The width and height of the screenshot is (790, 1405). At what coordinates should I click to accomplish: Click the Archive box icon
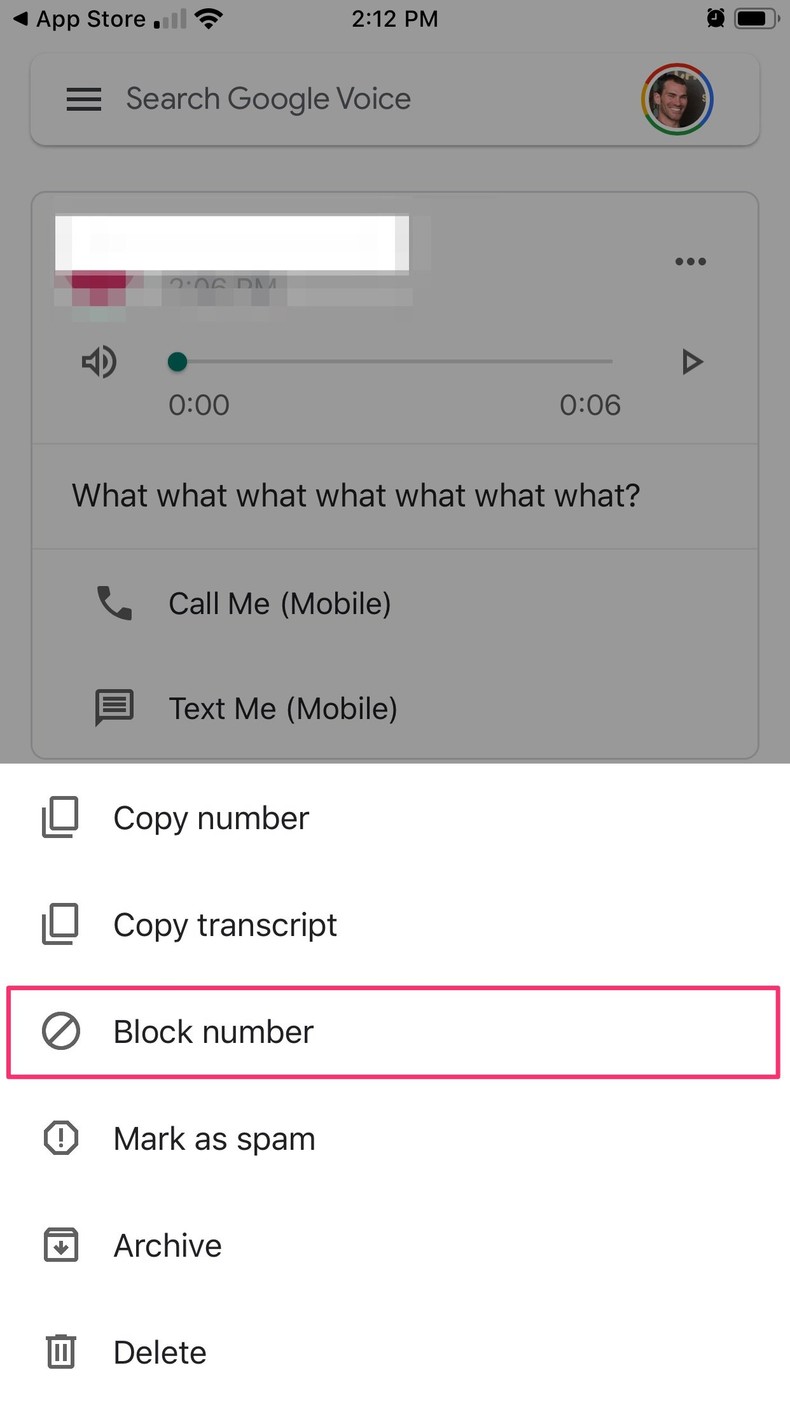click(60, 1244)
